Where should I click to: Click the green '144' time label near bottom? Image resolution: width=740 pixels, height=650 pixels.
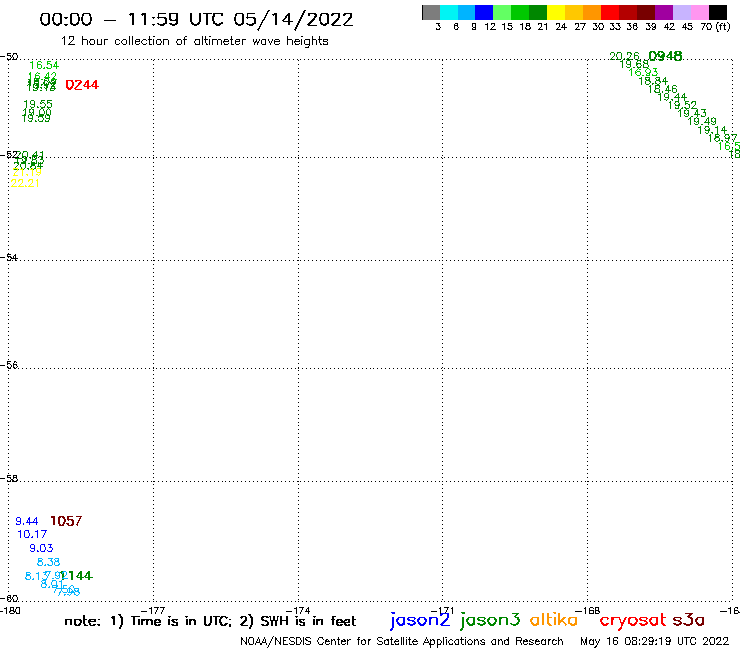coord(77,576)
